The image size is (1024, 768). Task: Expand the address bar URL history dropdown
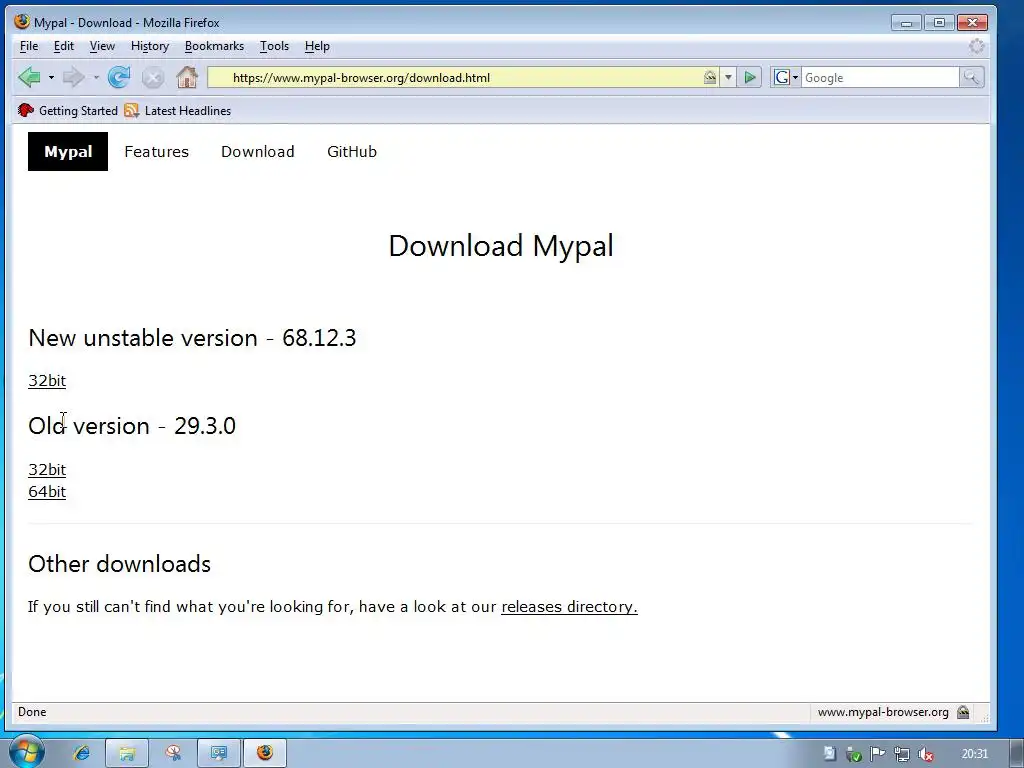click(x=728, y=78)
